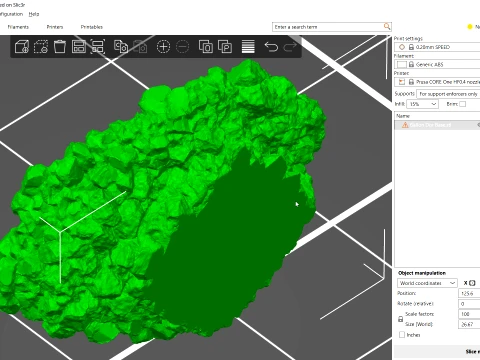The height and width of the screenshot is (360, 480).
Task: Switch to the Filaments tab
Action: coord(18,27)
